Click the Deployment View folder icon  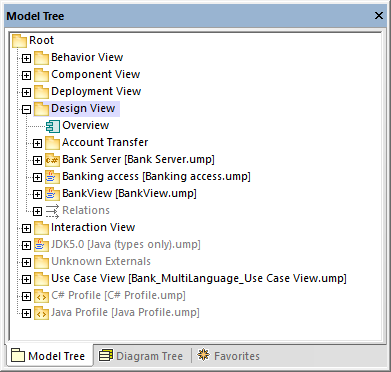41,92
